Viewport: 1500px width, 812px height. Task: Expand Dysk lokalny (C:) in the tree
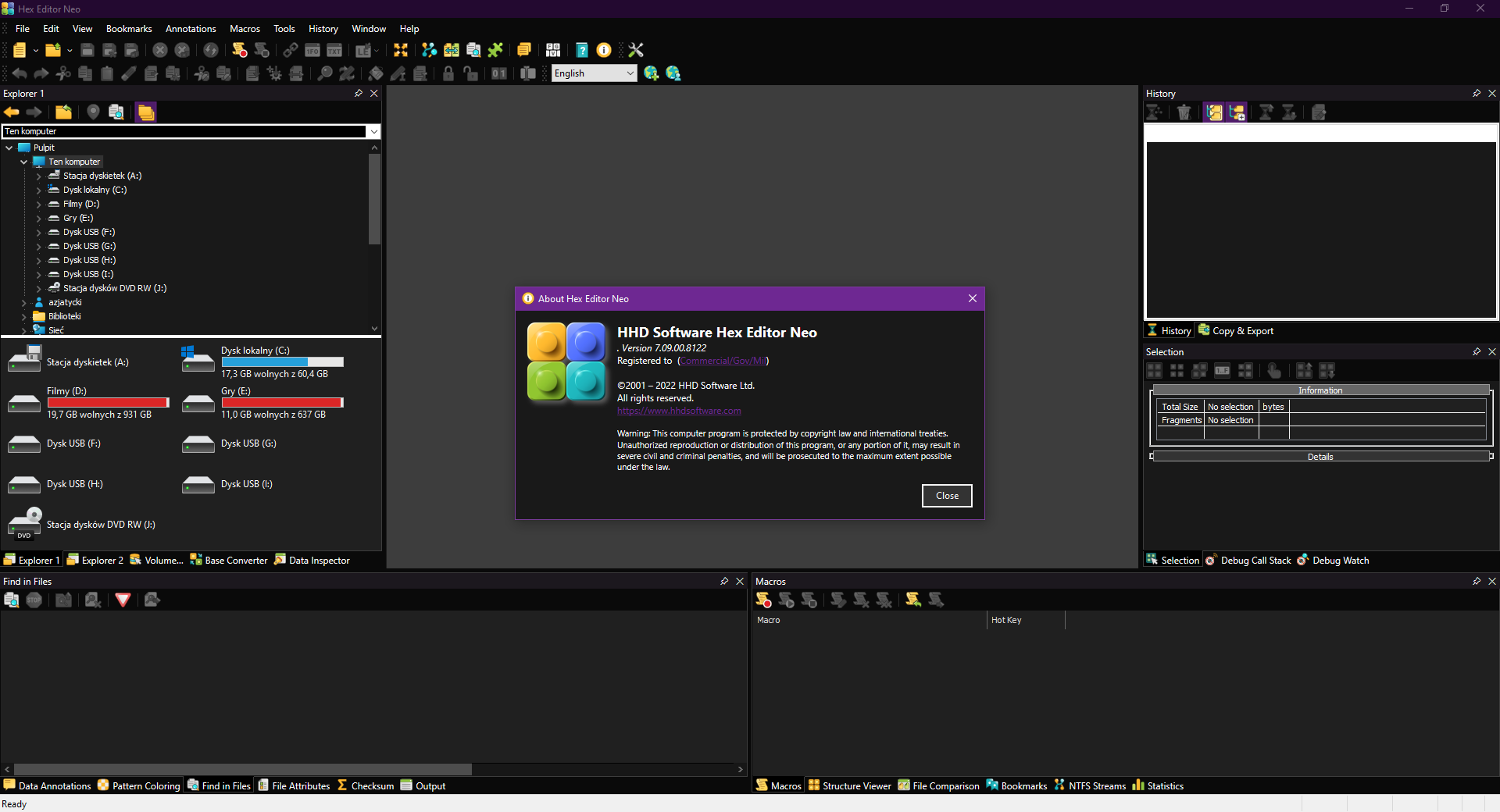click(x=39, y=190)
